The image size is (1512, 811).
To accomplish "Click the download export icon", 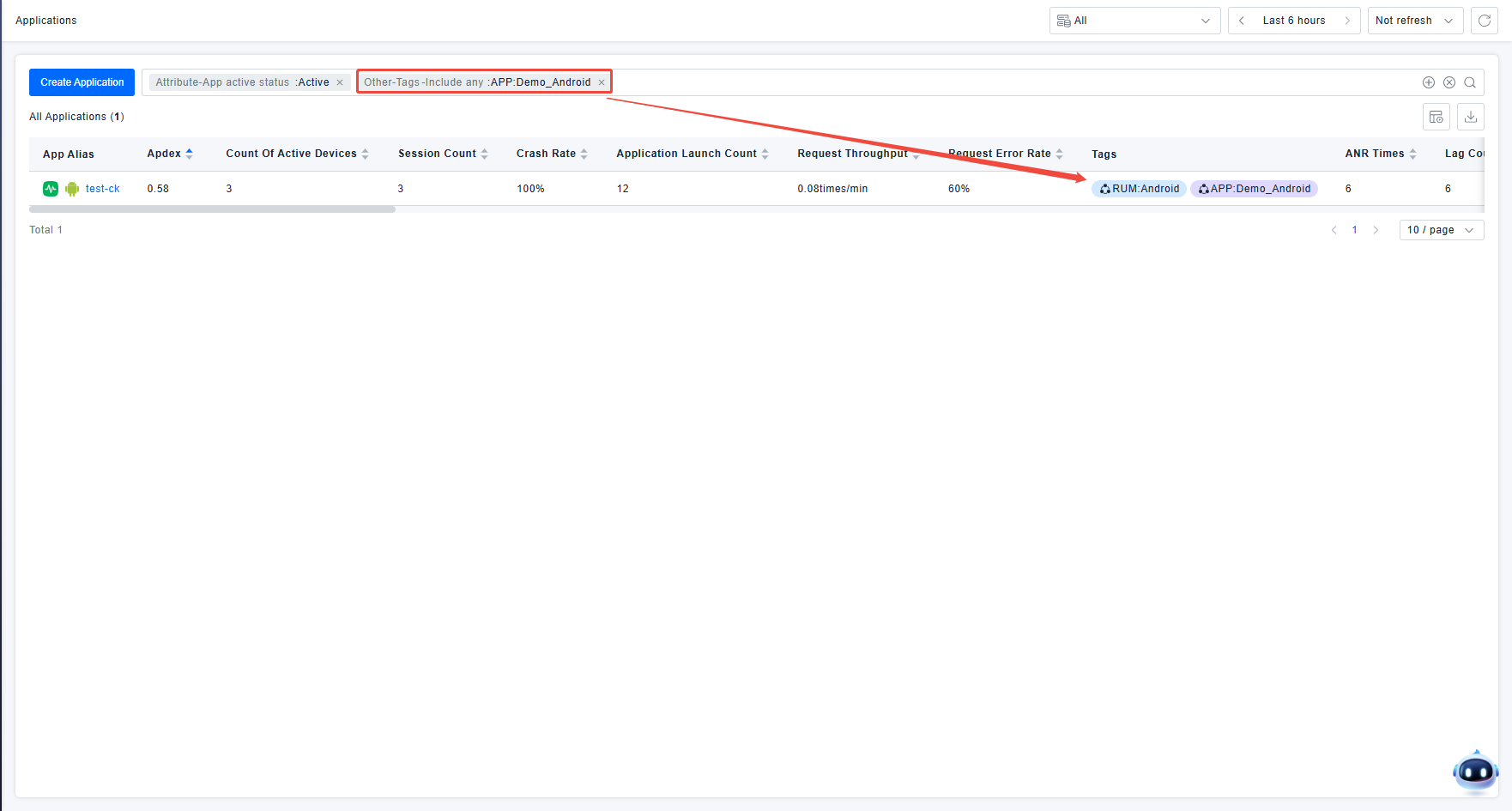I will coord(1471,117).
